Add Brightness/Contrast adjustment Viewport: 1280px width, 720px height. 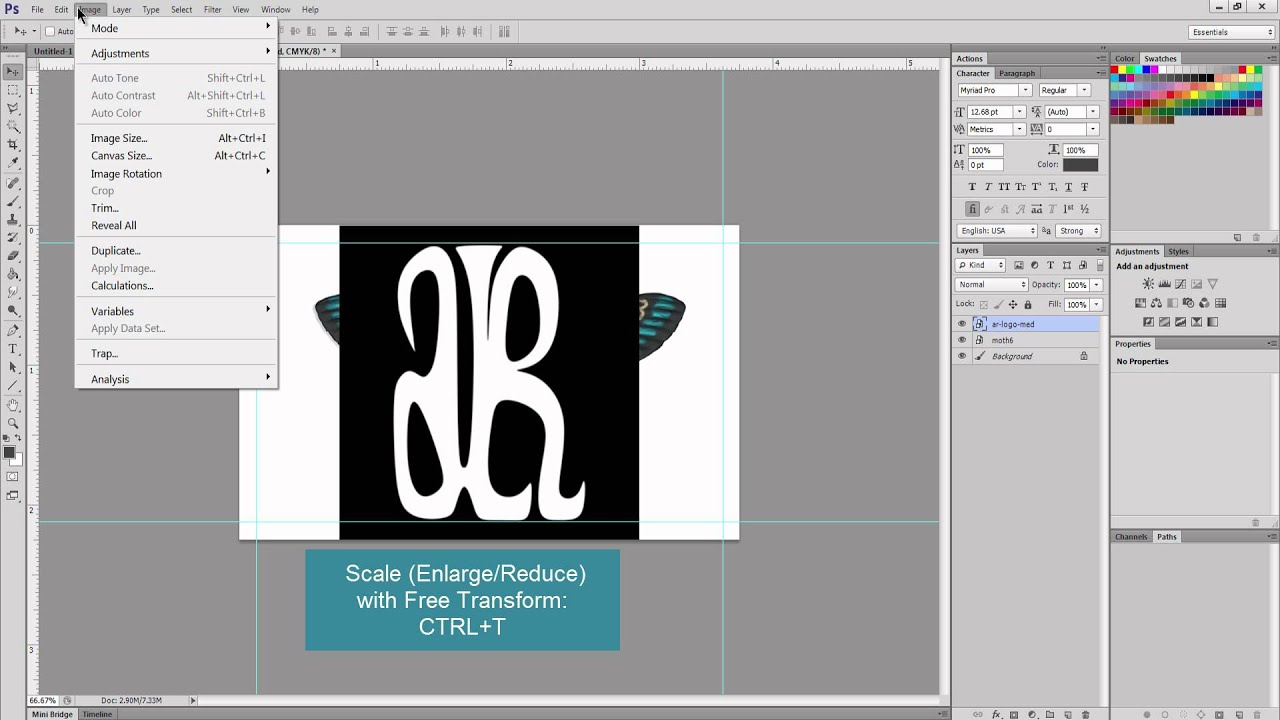1148,284
